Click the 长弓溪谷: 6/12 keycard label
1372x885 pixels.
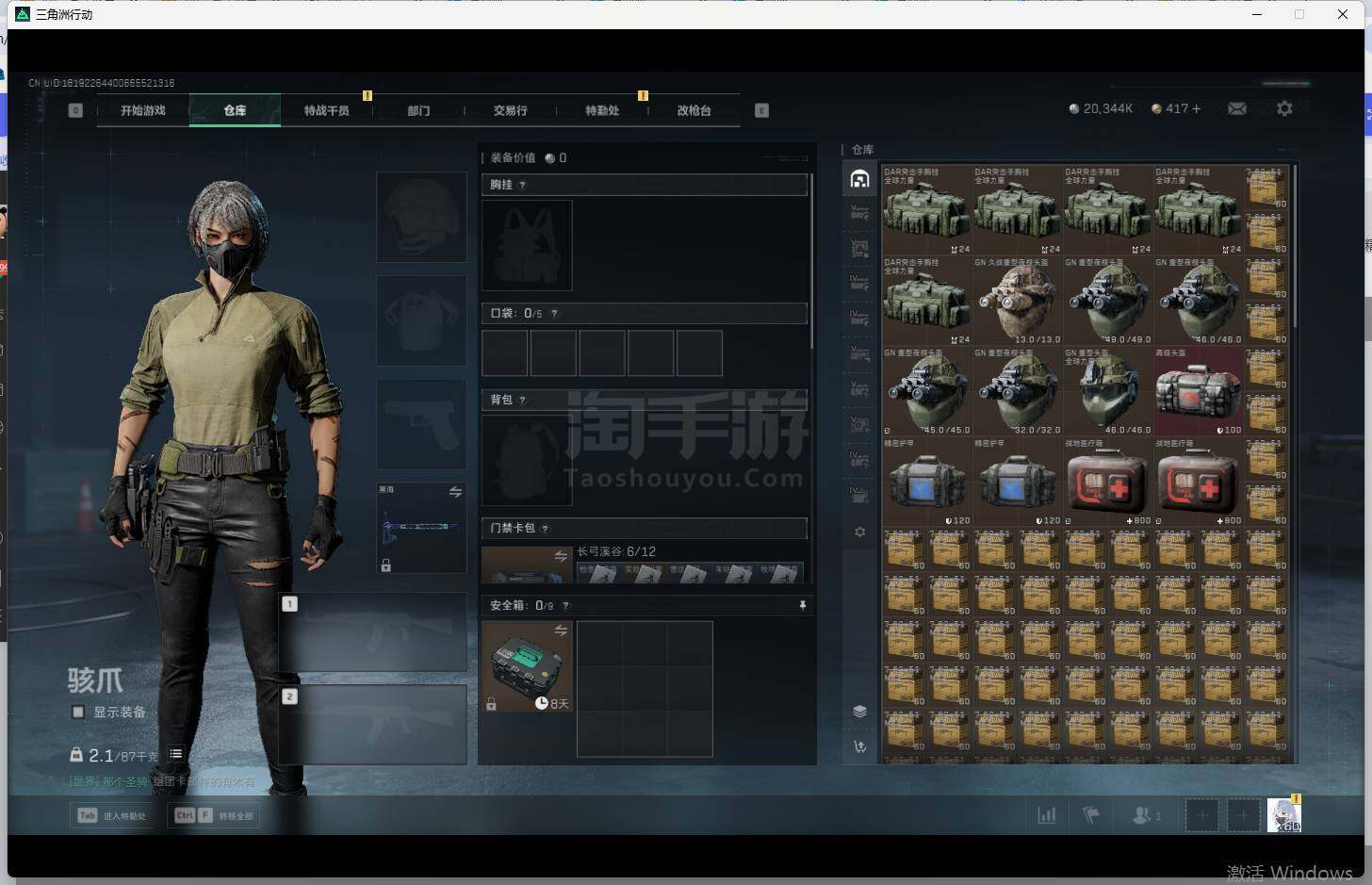(616, 551)
